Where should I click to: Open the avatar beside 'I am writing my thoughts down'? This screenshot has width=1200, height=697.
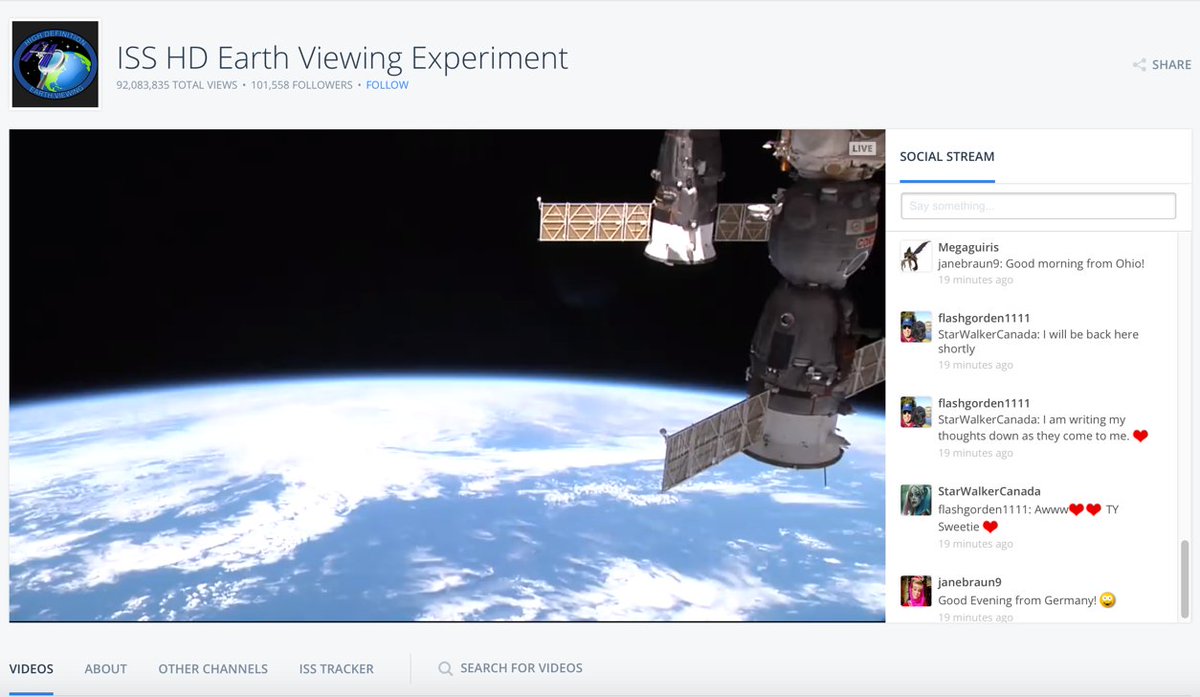coord(916,412)
